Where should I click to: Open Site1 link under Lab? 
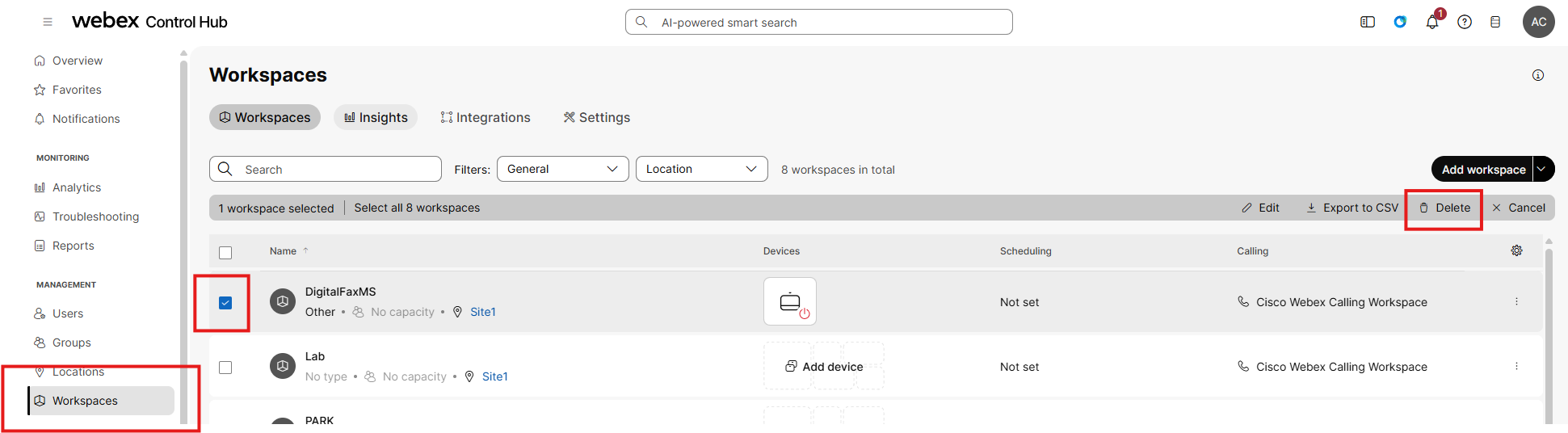tap(495, 376)
